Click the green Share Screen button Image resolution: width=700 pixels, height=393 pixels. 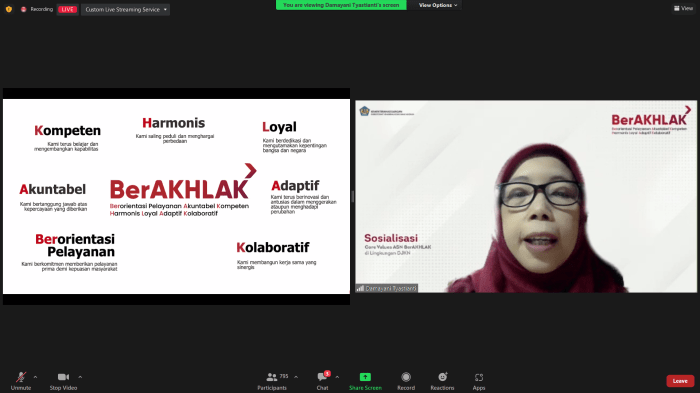[x=365, y=381]
